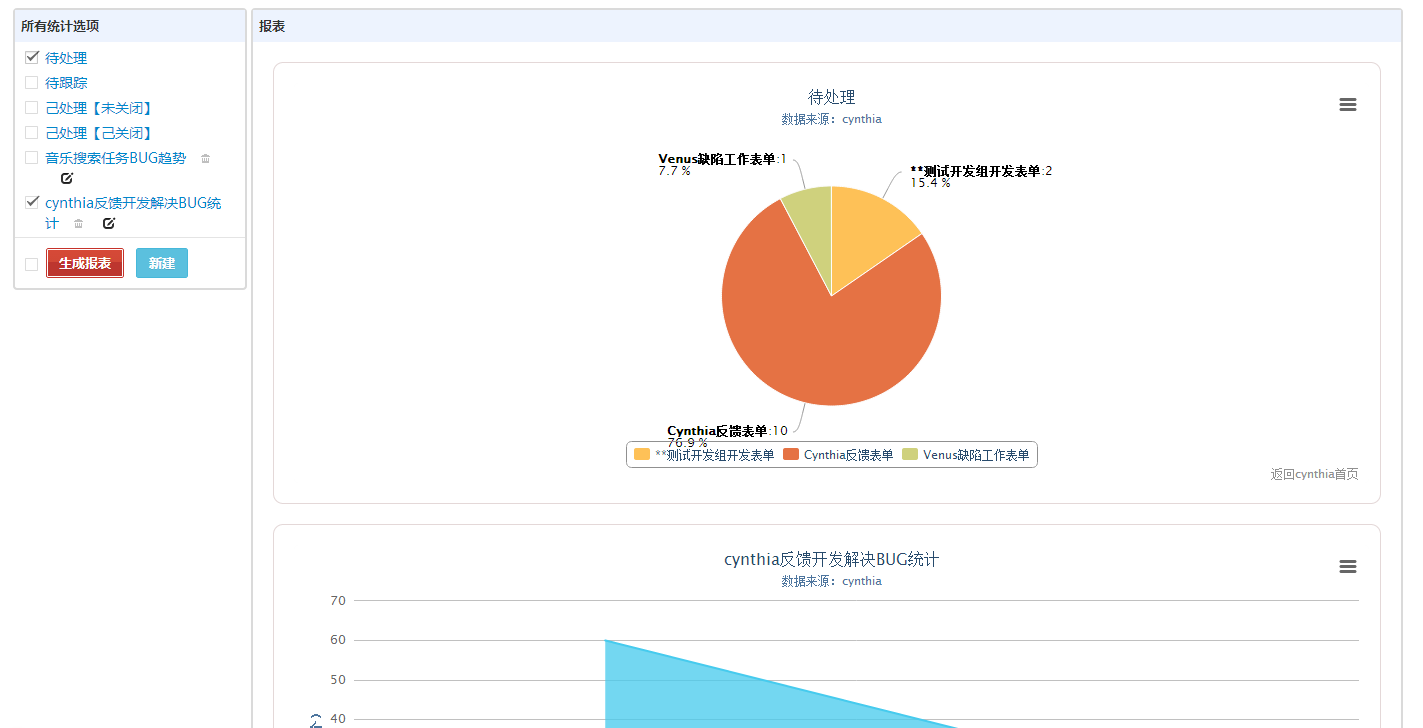This screenshot has width=1423, height=728.
Task: Toggle the select-all checkbox beside 生成报表
Action: point(32,264)
